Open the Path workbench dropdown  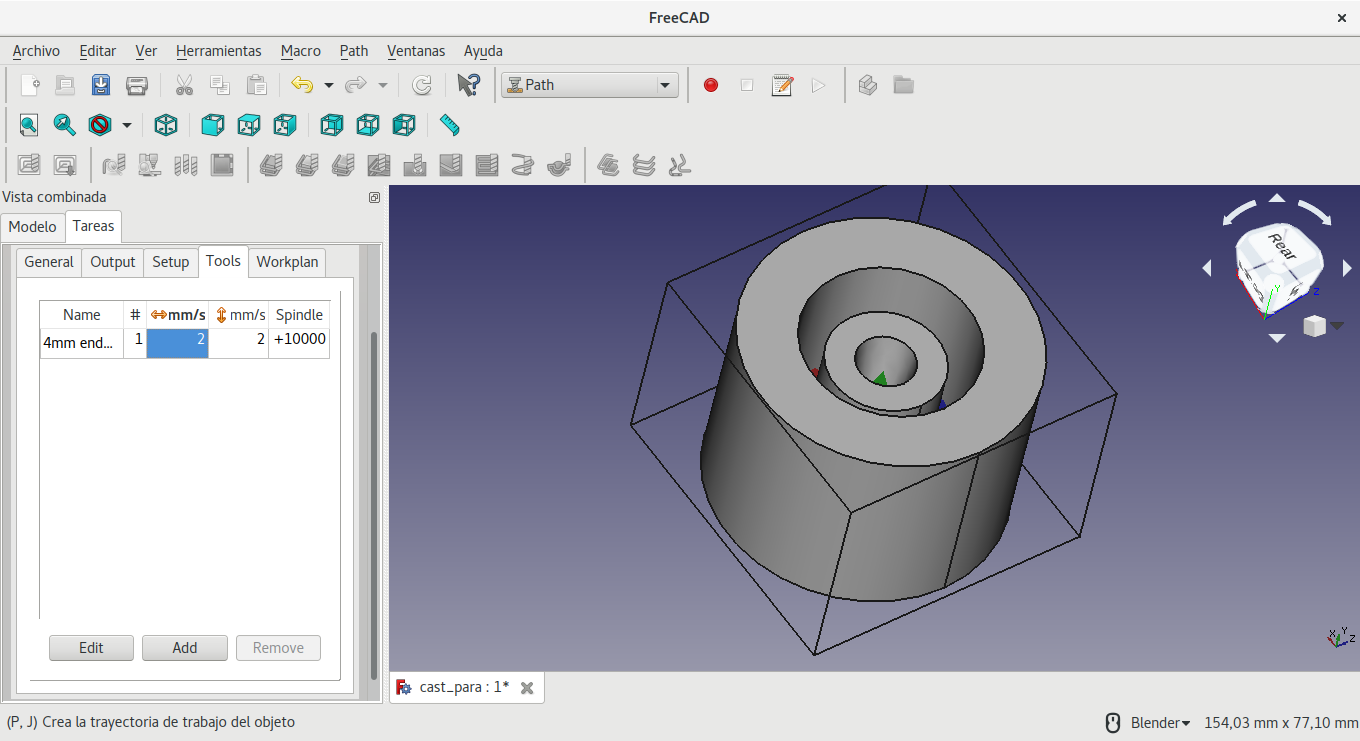coord(589,85)
